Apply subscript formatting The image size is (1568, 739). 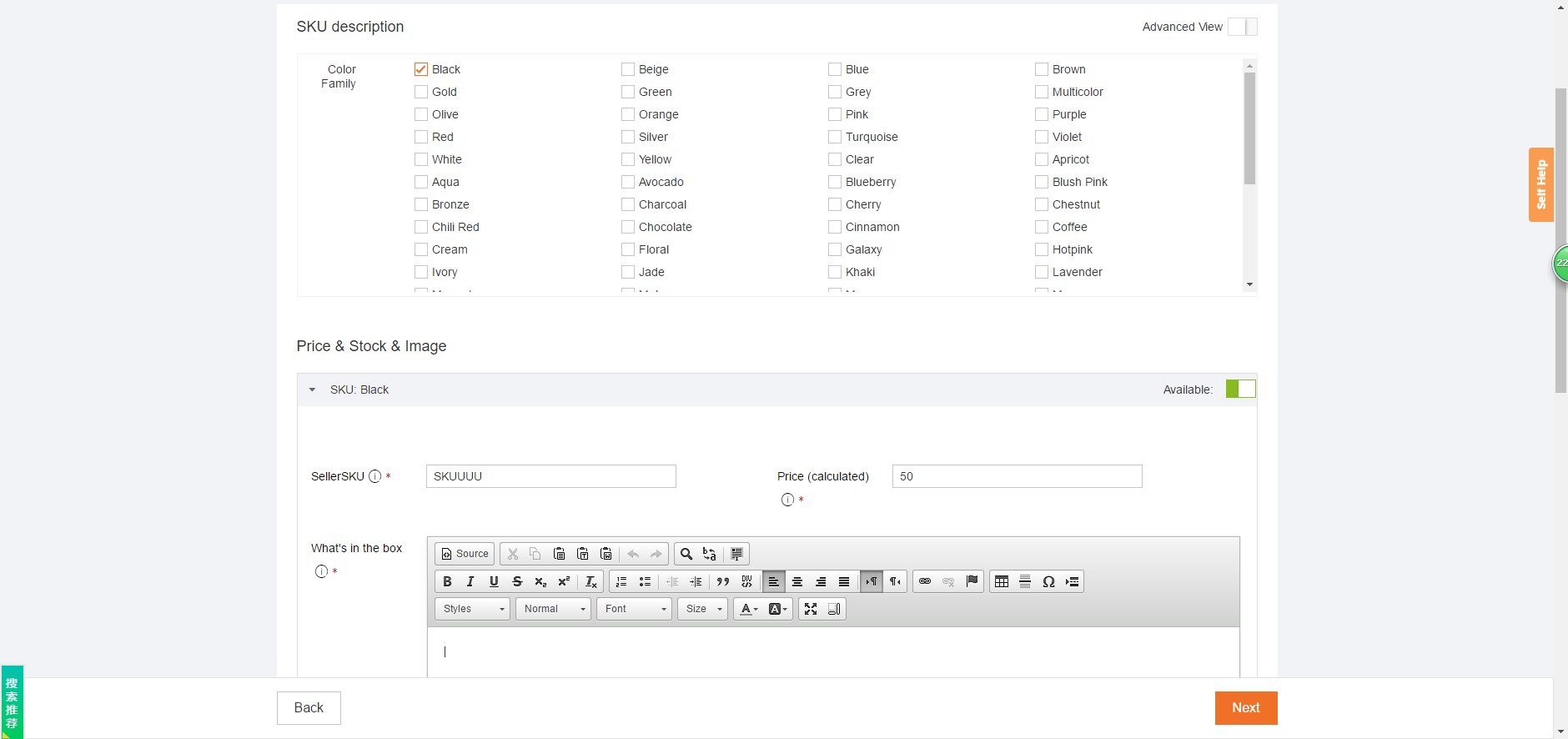click(x=540, y=581)
